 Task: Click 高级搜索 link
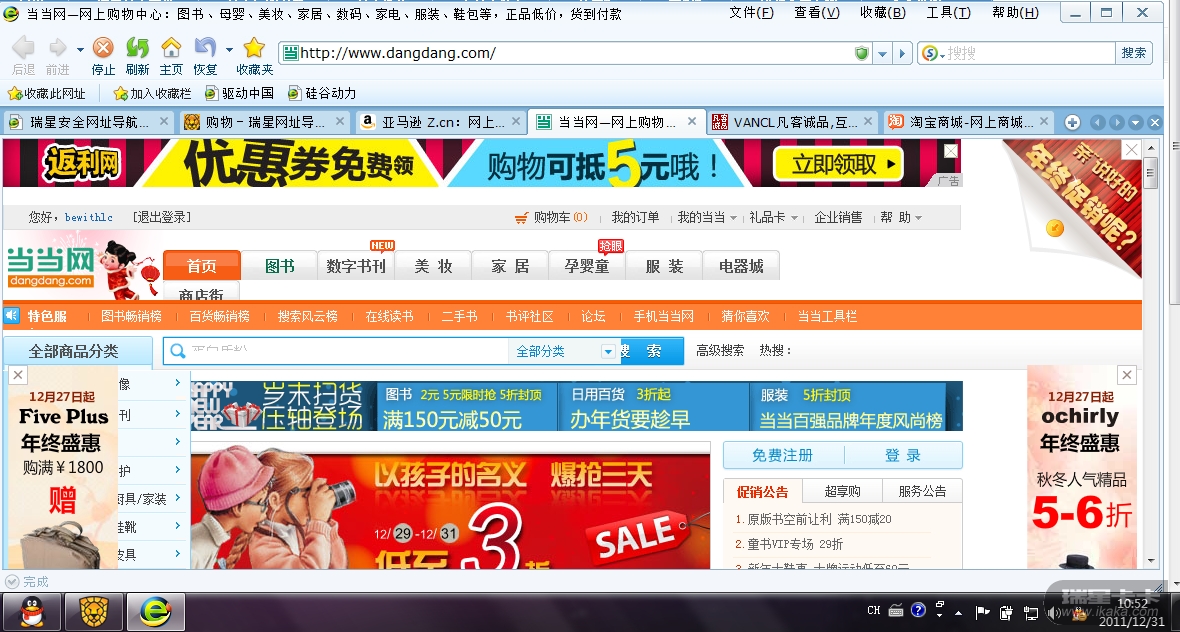click(720, 351)
